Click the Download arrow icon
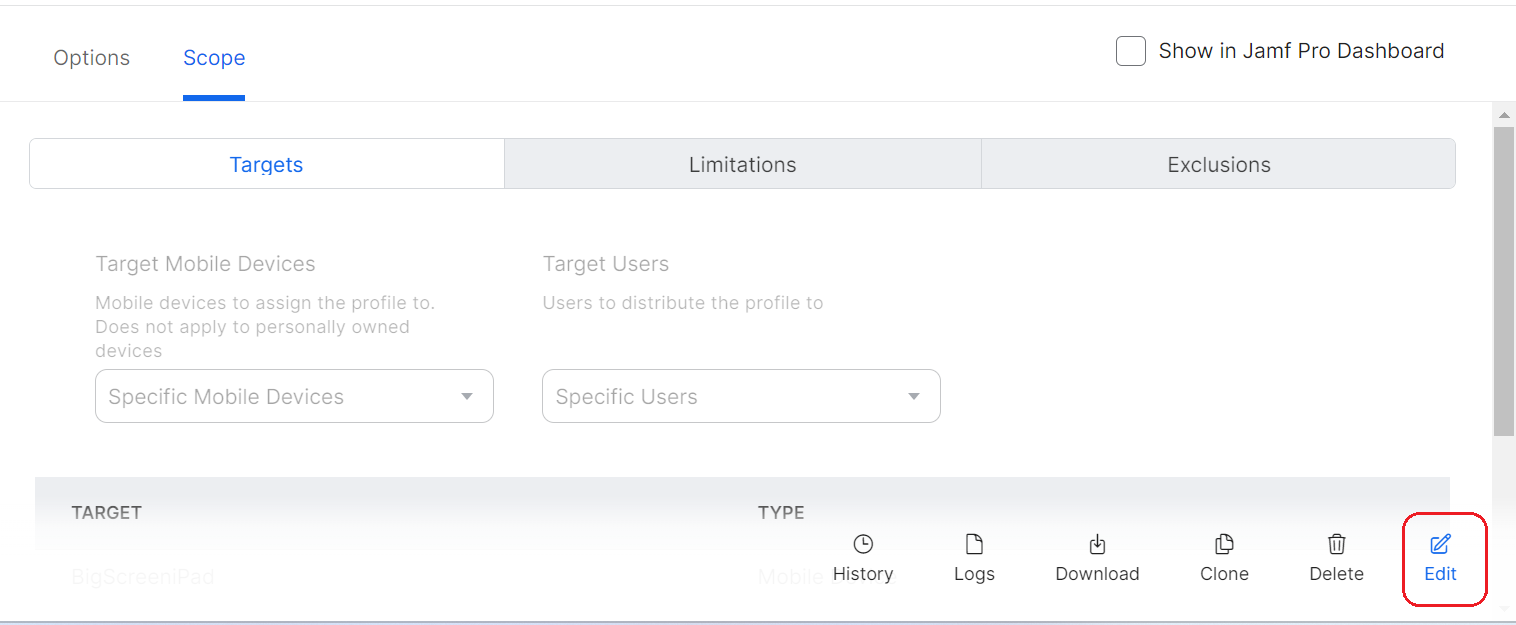Image resolution: width=1516 pixels, height=625 pixels. point(1097,544)
